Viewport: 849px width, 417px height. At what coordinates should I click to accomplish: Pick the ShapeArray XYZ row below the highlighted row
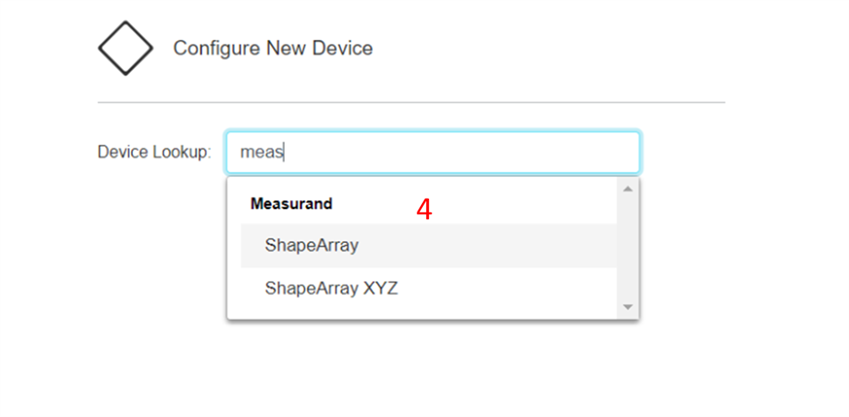pos(428,289)
